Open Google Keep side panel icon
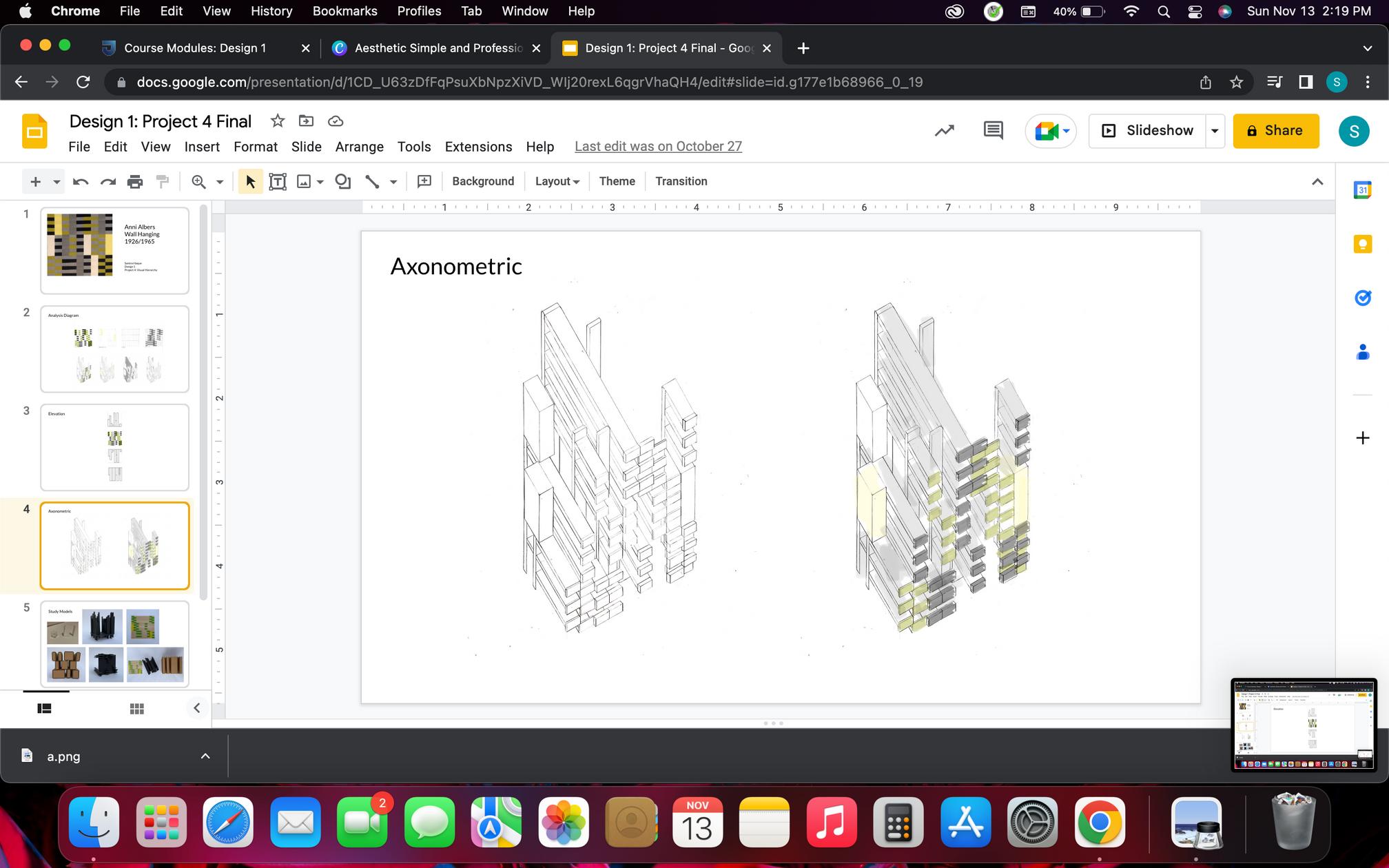Screen dimensions: 1389x868 click(x=1362, y=244)
